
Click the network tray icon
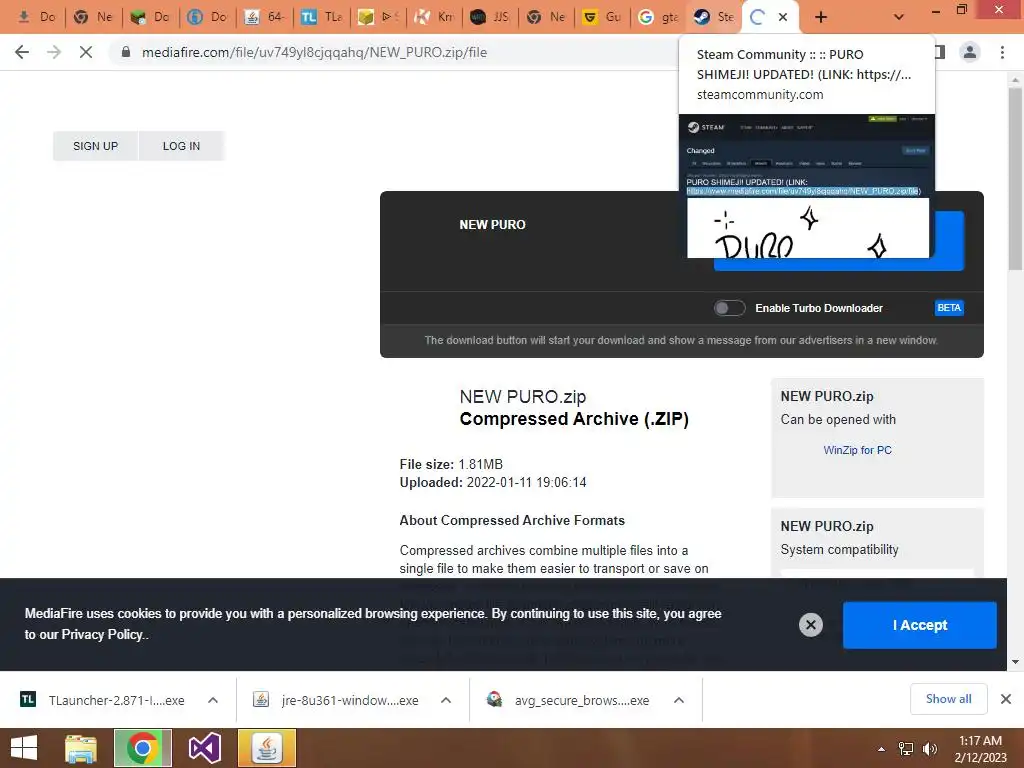pyautogui.click(x=906, y=749)
